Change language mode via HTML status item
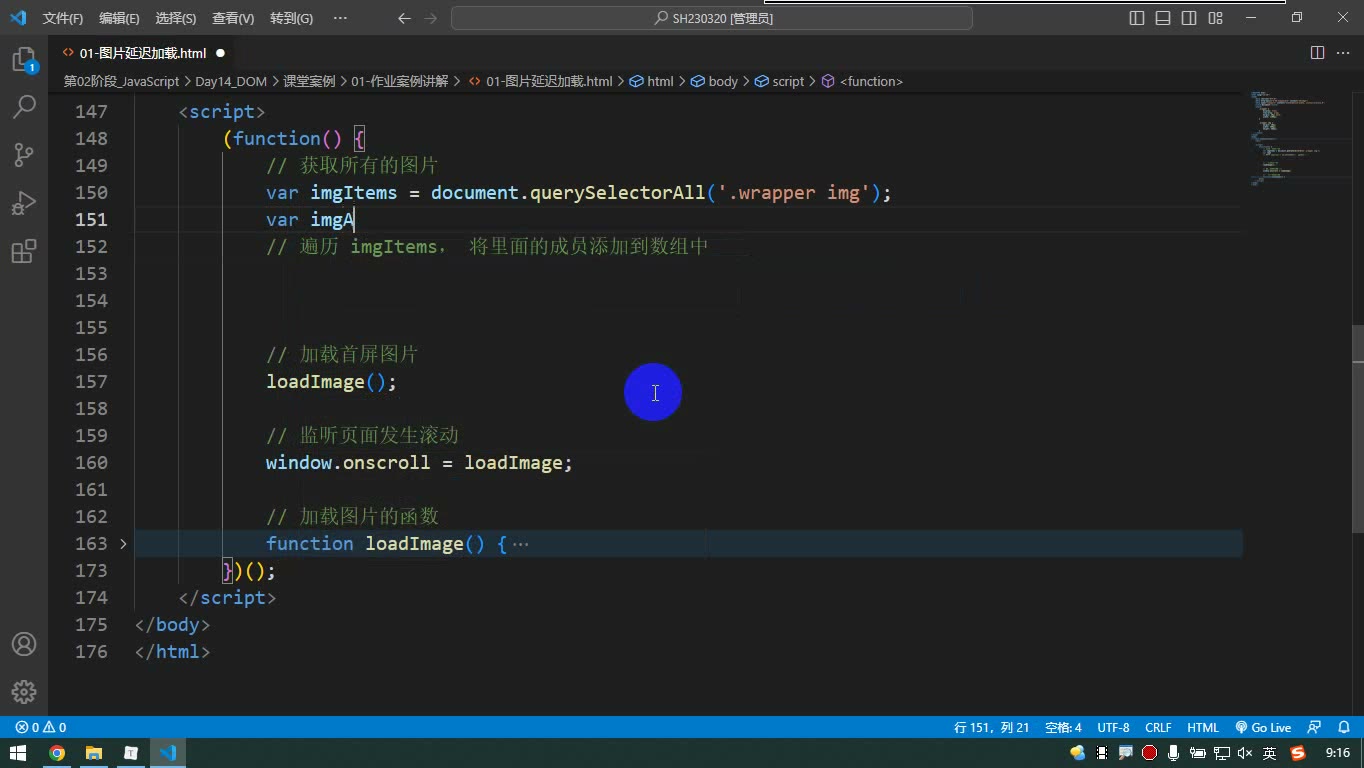The width and height of the screenshot is (1364, 768). [1203, 727]
